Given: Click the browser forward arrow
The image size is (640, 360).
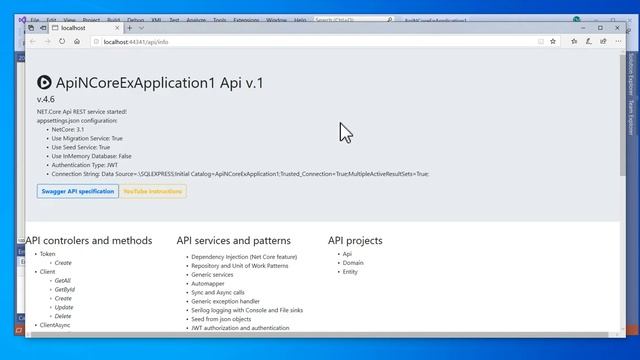Looking at the screenshot, I should (47, 42).
